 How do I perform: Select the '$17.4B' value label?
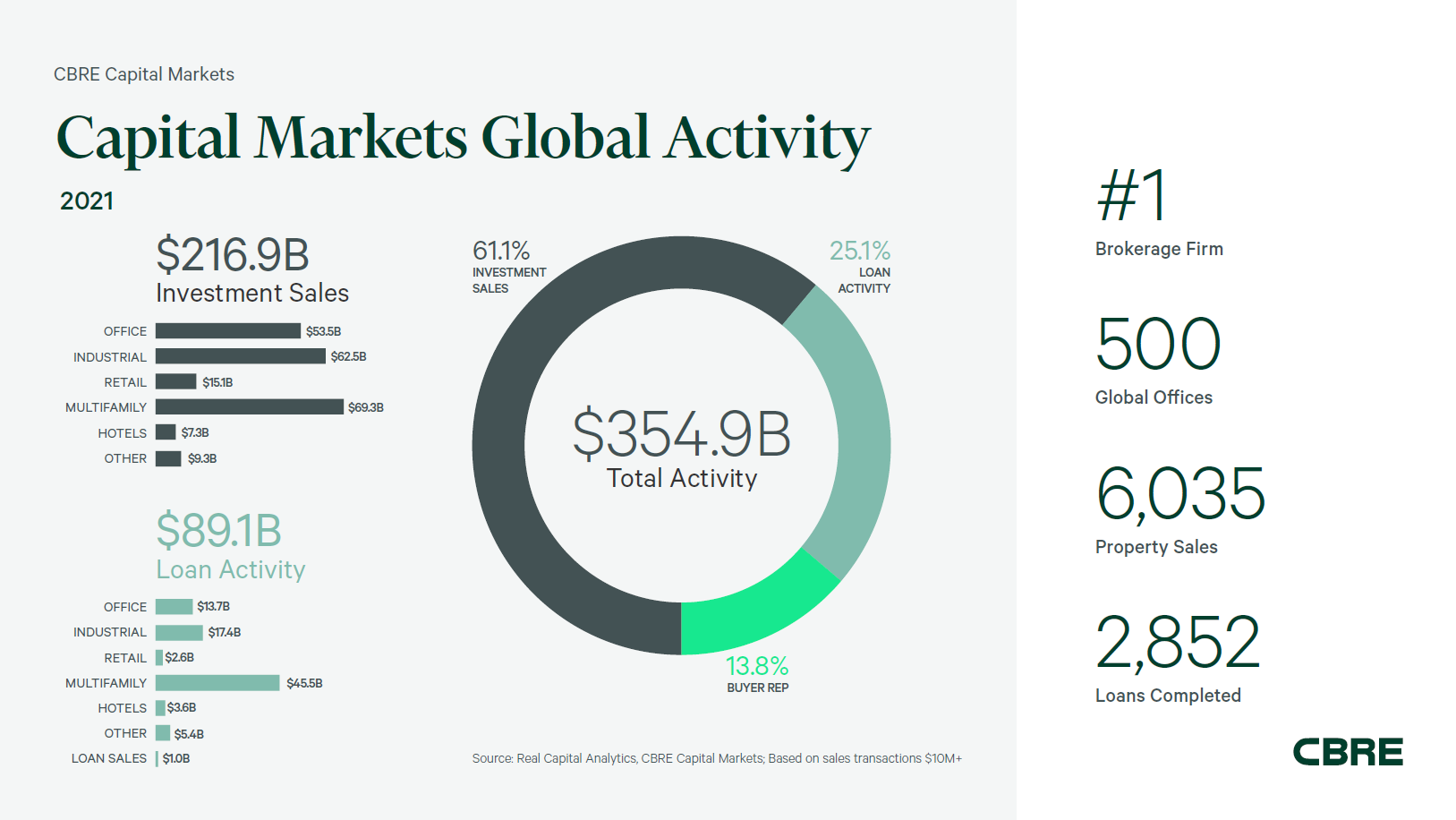point(225,632)
